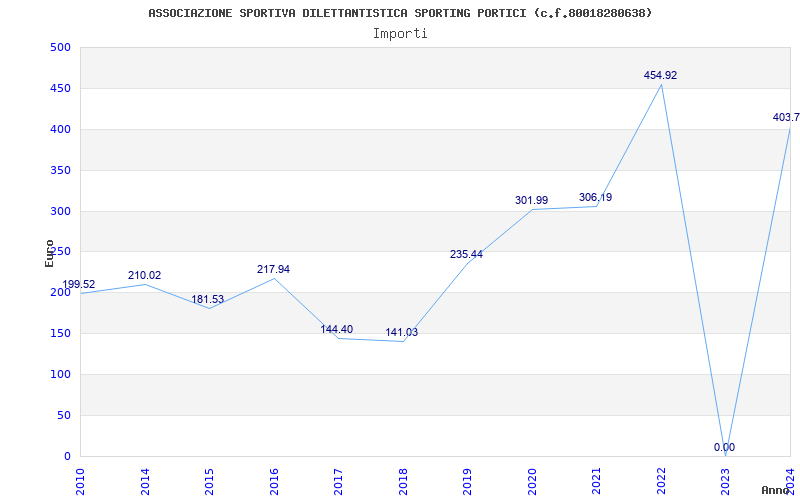Click the 301.99 data label

(x=531, y=201)
